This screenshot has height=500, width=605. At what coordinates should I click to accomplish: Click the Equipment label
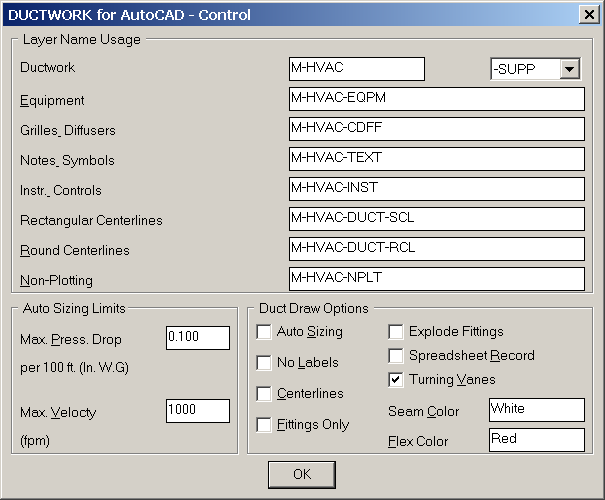(x=52, y=101)
